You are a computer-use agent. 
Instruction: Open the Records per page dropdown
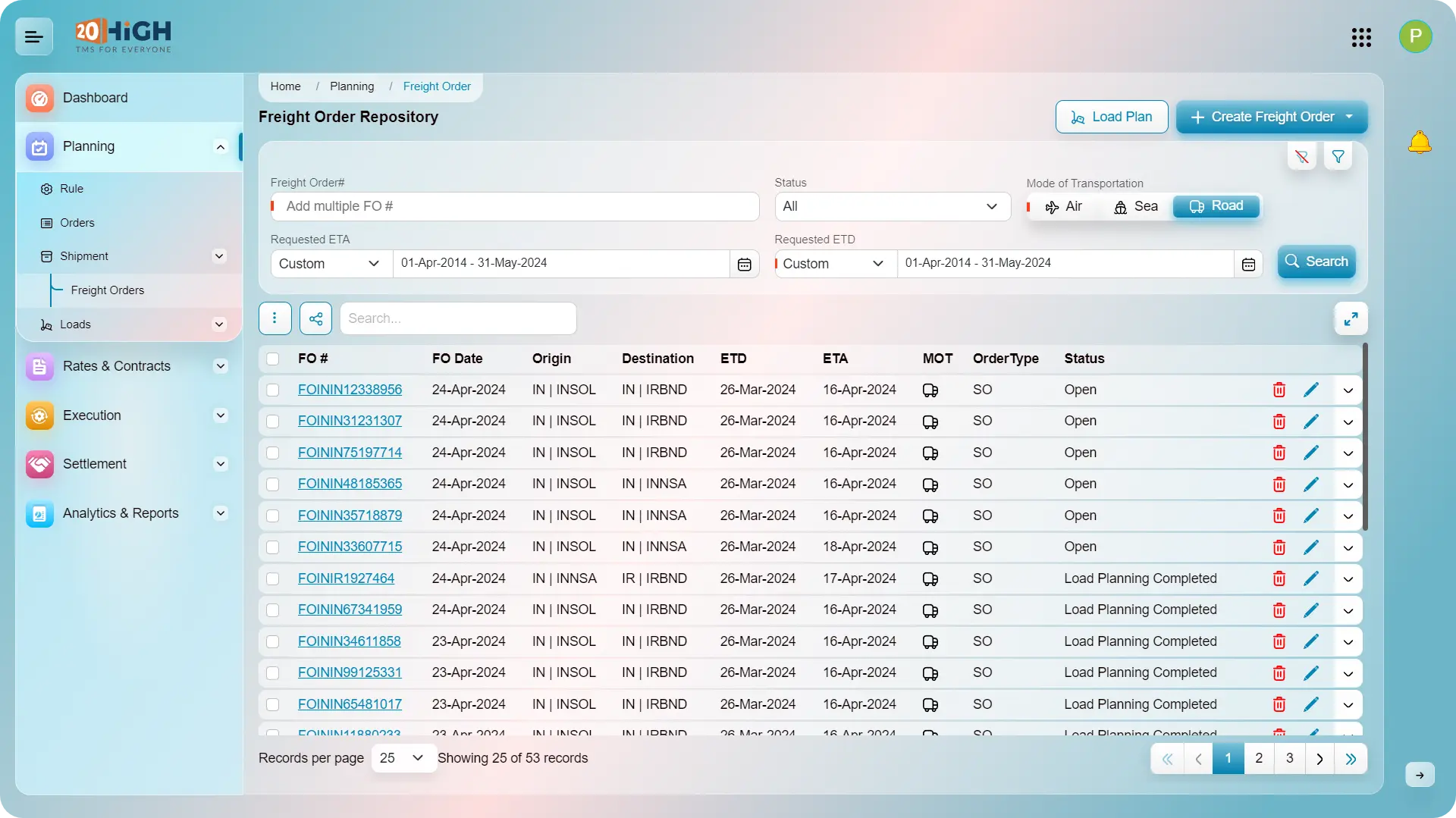[x=403, y=758]
